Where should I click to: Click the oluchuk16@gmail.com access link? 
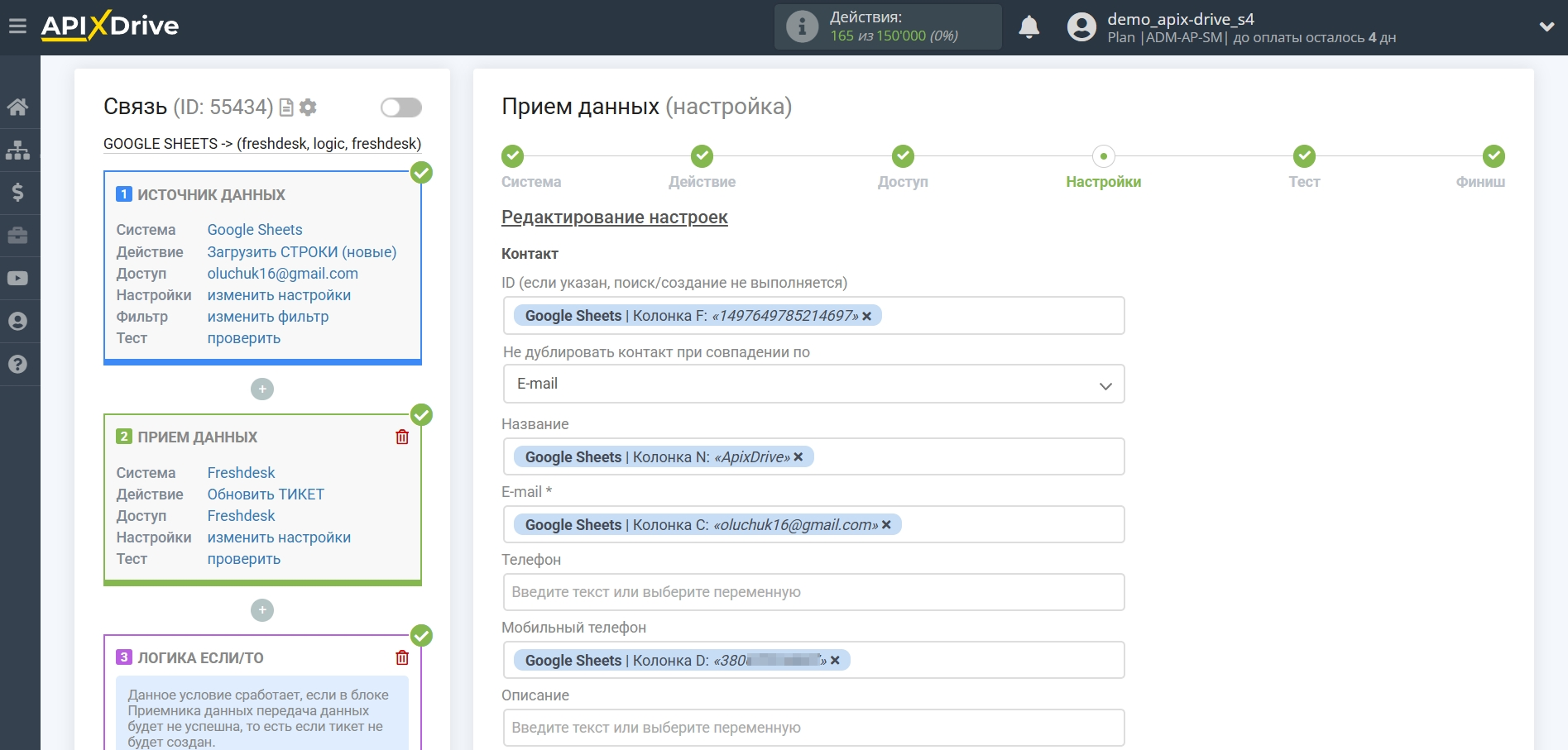pos(283,274)
